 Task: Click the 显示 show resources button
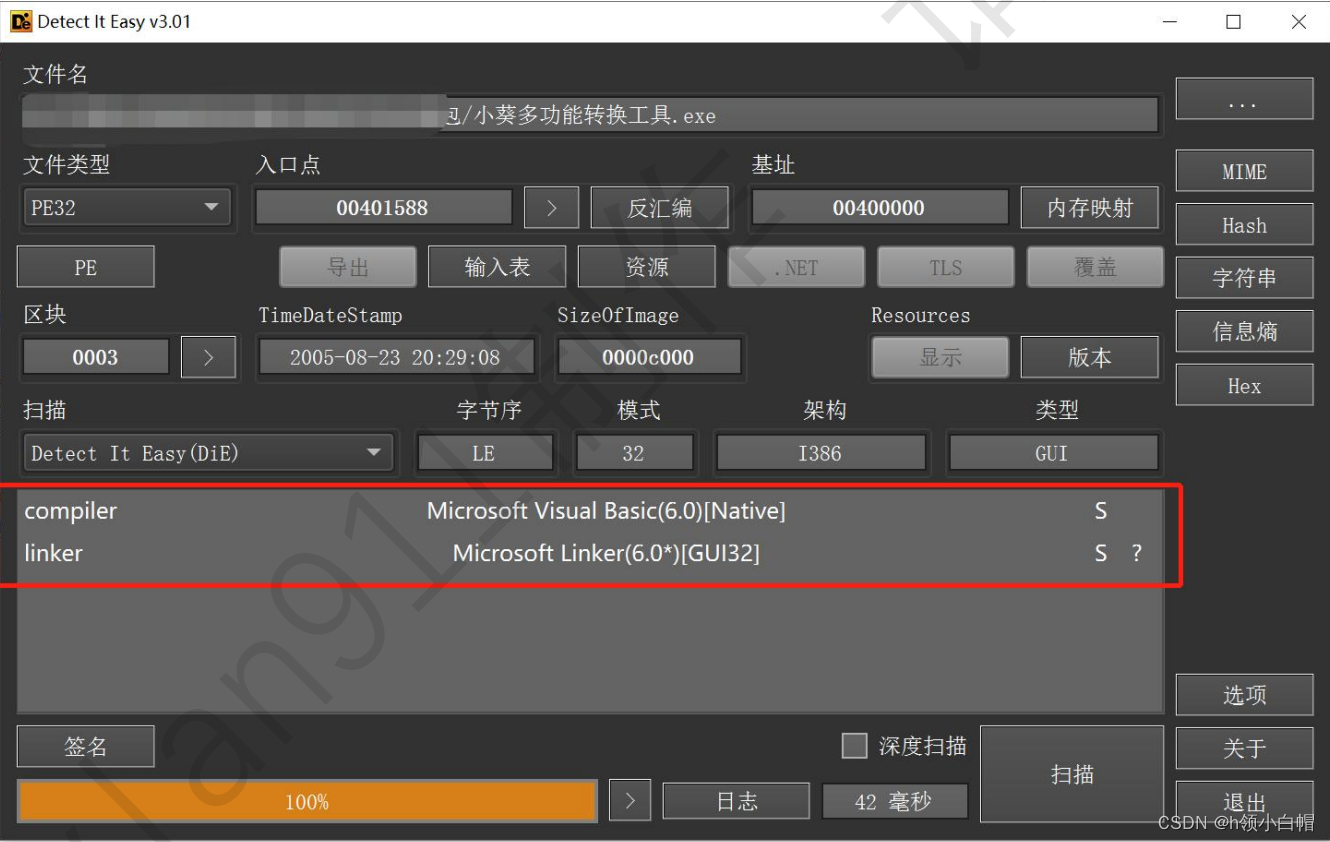(x=940, y=357)
